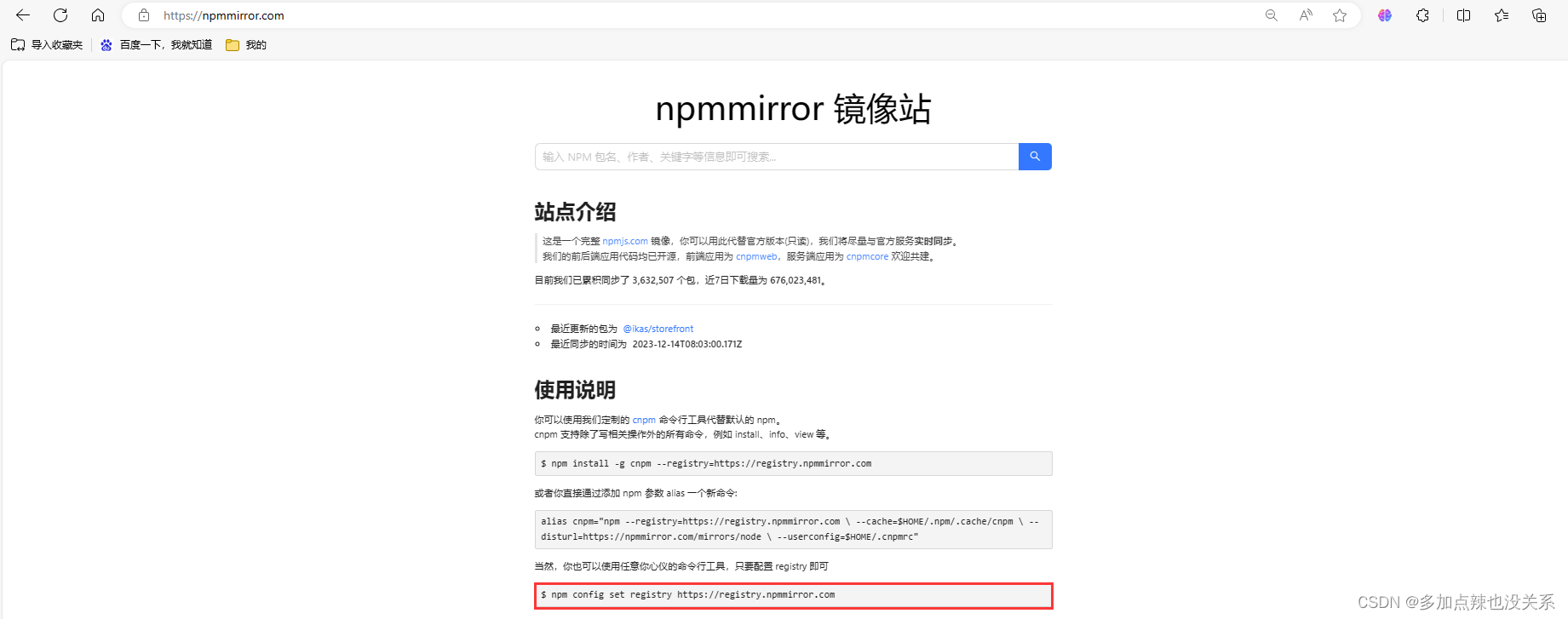The width and height of the screenshot is (1568, 619).
Task: Open the cnpmcore link
Action: click(867, 256)
